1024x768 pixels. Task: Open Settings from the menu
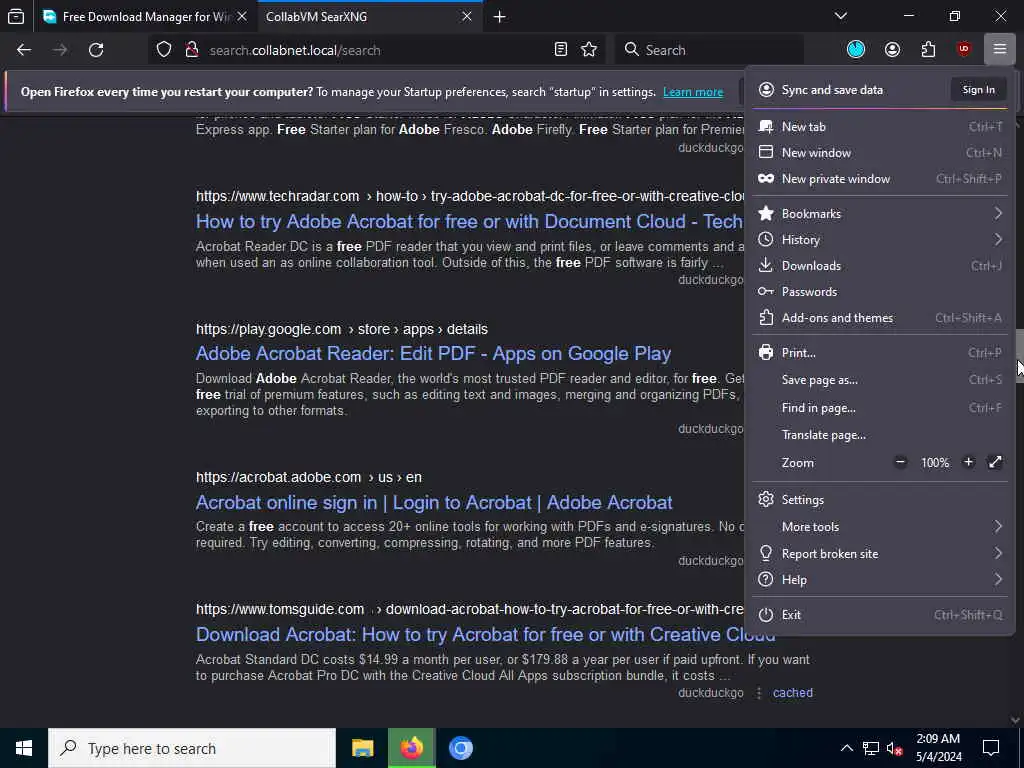pos(880,500)
